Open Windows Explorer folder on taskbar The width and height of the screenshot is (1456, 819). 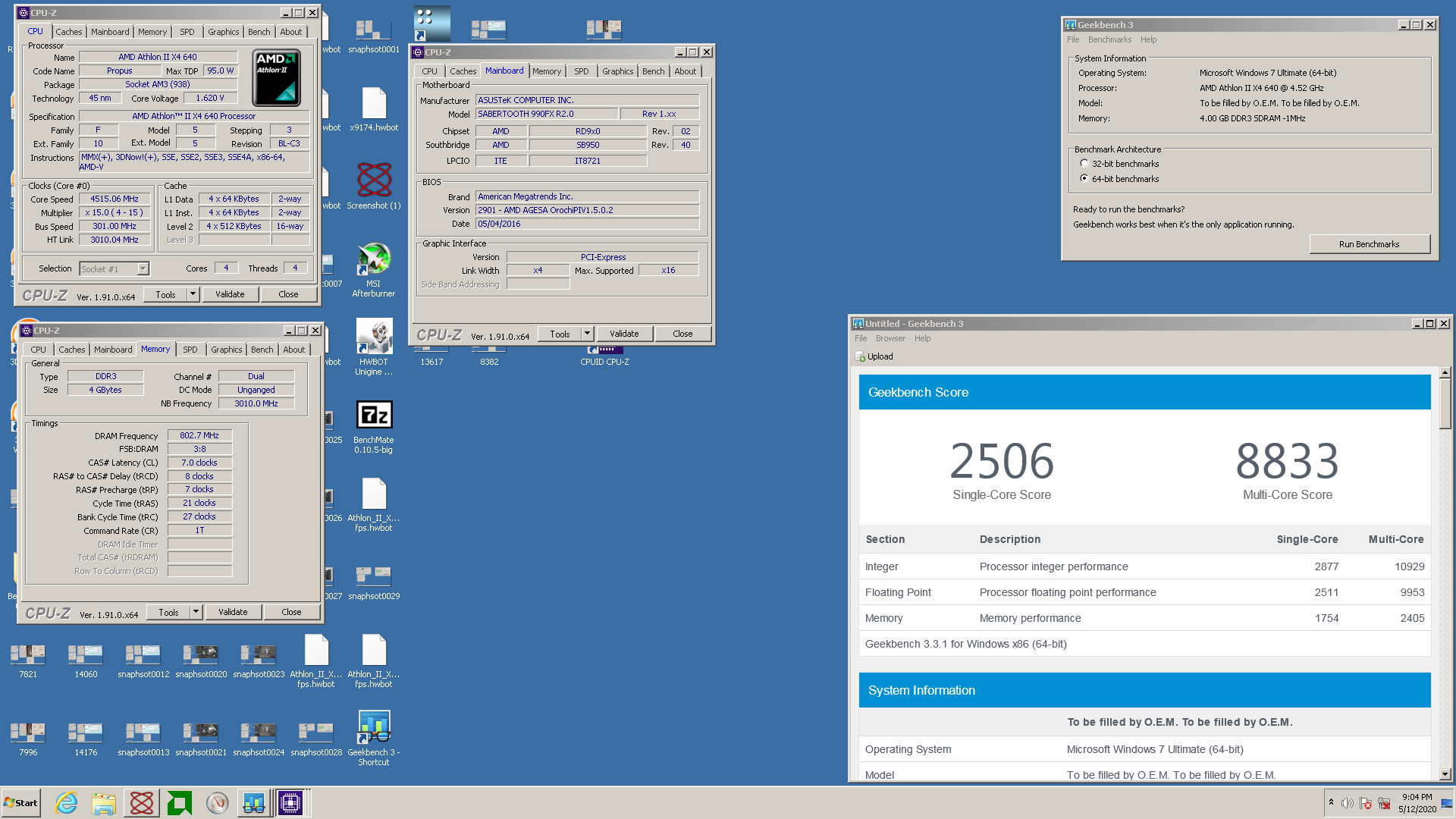coord(104,802)
